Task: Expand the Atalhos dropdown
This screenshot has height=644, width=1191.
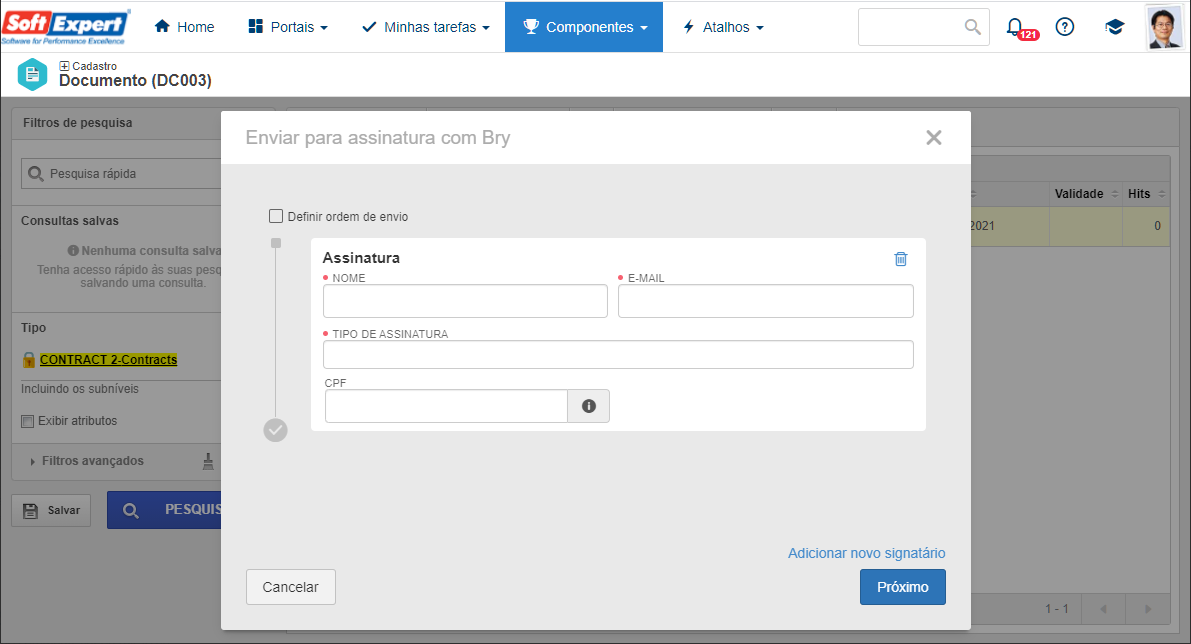Action: (x=723, y=27)
